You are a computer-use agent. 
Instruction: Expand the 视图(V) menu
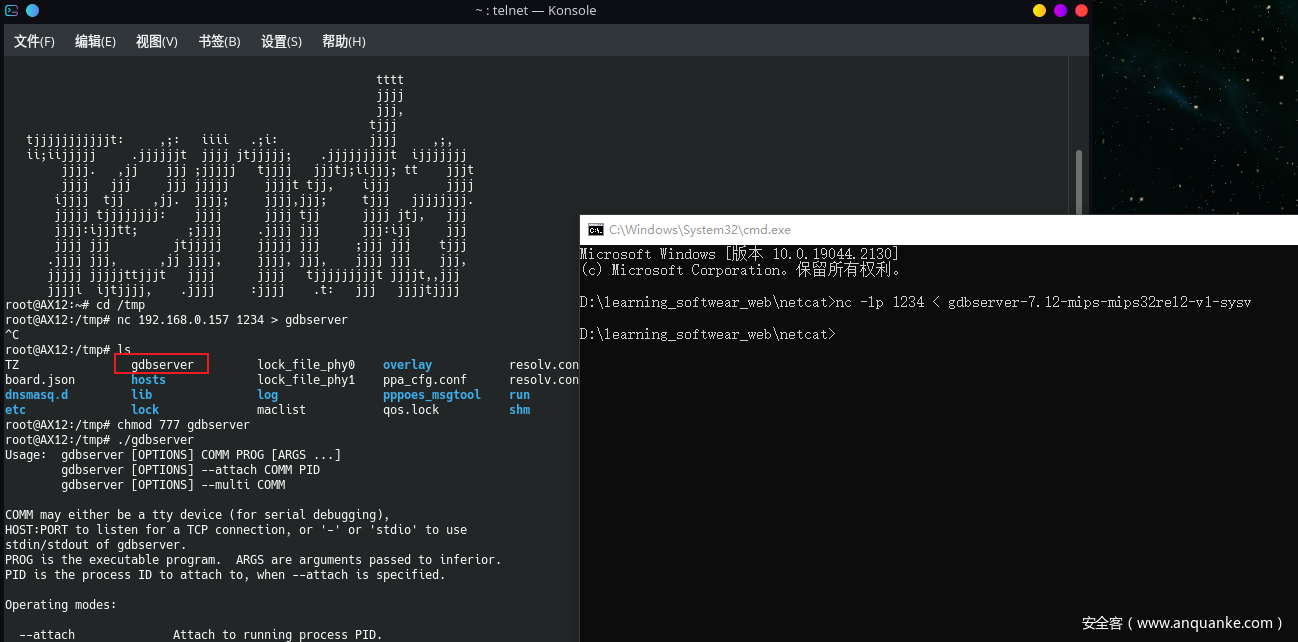[x=156, y=41]
